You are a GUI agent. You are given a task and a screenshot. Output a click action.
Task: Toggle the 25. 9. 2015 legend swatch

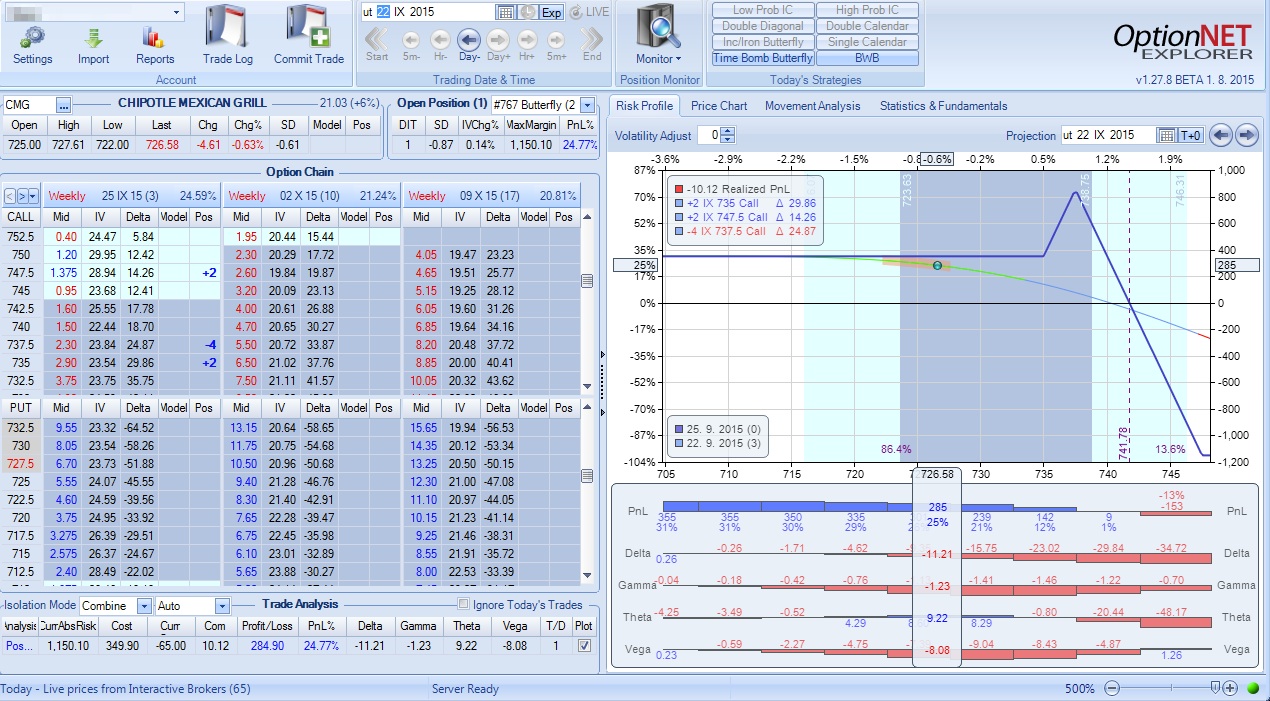coord(678,428)
